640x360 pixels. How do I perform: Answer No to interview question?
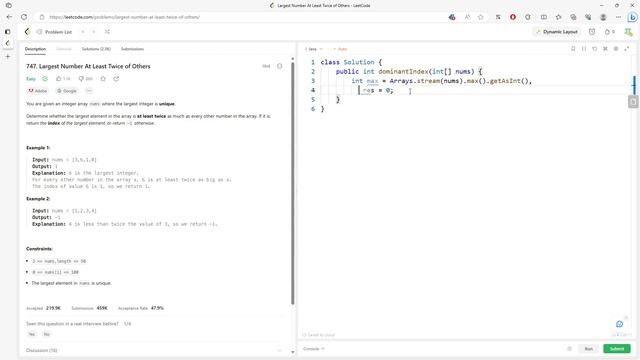pyautogui.click(x=47, y=334)
